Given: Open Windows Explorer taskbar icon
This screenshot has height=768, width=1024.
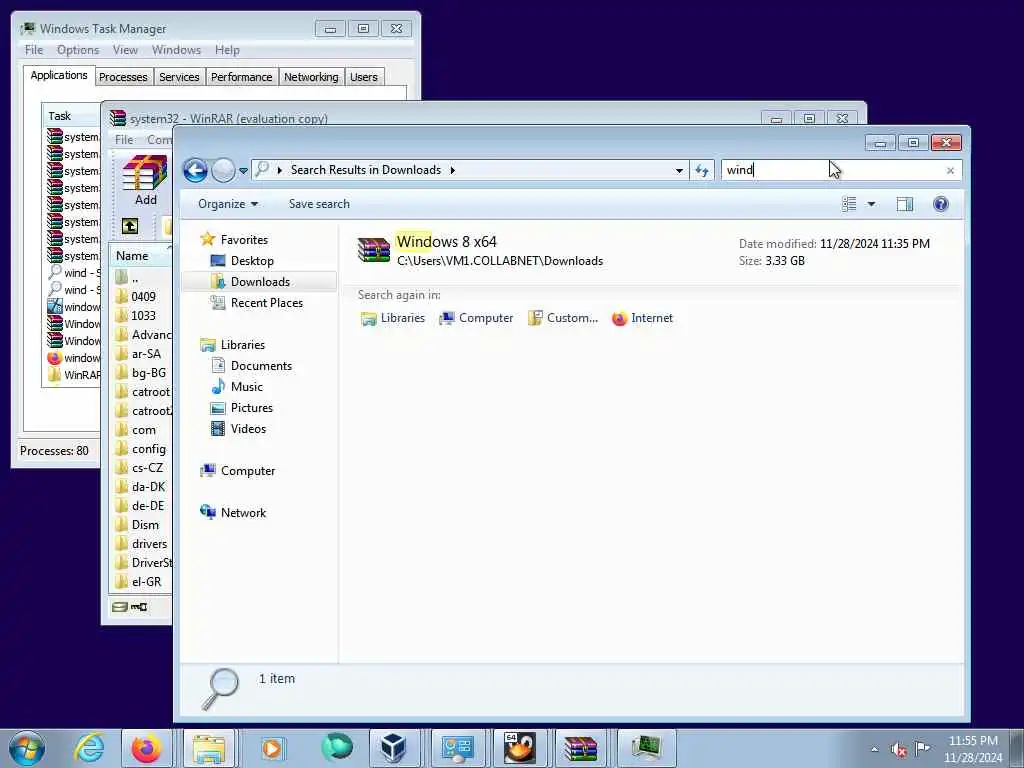Looking at the screenshot, I should click(x=209, y=748).
